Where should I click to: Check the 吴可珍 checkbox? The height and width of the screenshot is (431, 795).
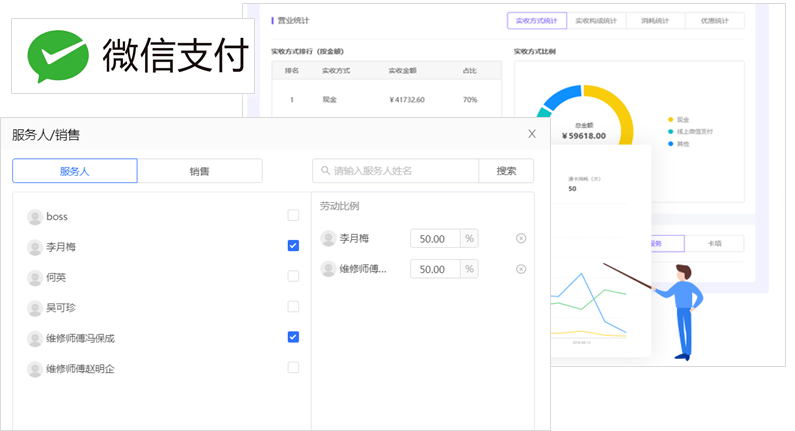click(x=293, y=307)
